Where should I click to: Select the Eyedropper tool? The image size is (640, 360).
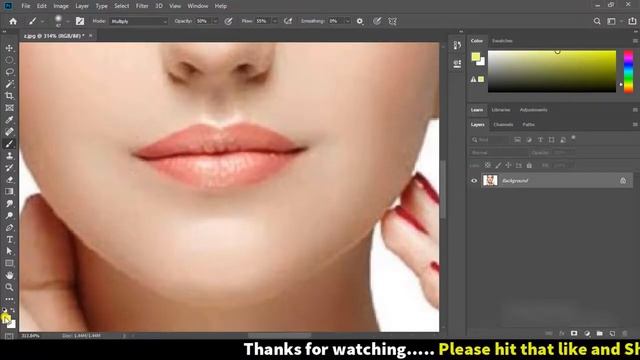pyautogui.click(x=9, y=120)
